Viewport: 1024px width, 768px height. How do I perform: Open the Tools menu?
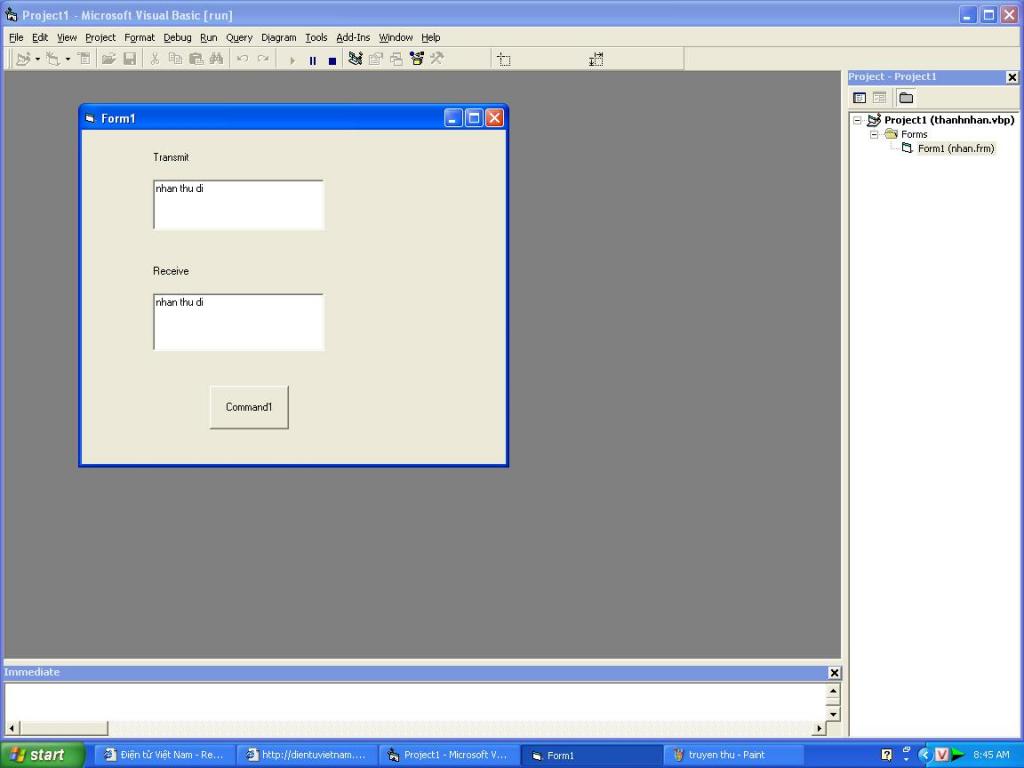(x=316, y=38)
